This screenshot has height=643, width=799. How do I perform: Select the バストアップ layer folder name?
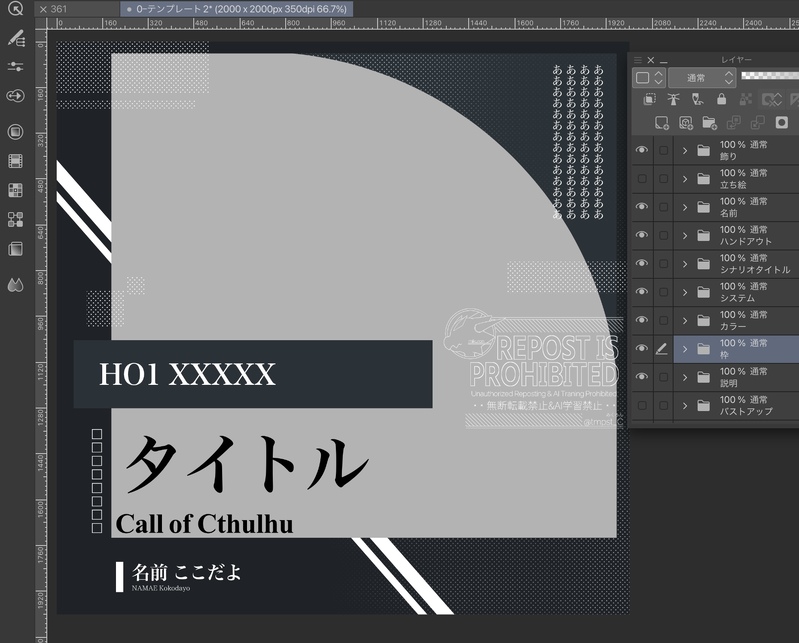[x=746, y=411]
